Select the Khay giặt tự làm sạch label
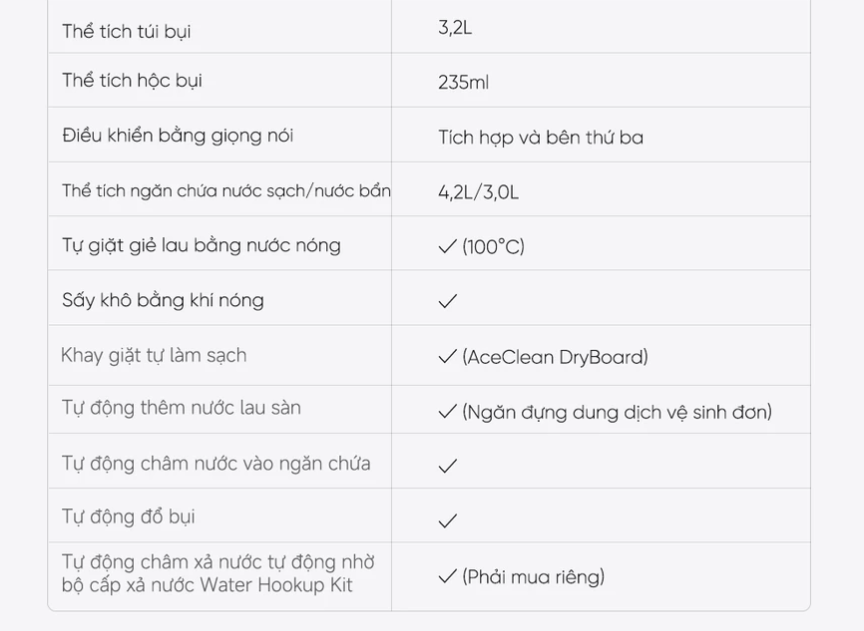The width and height of the screenshot is (864, 631). tap(153, 355)
